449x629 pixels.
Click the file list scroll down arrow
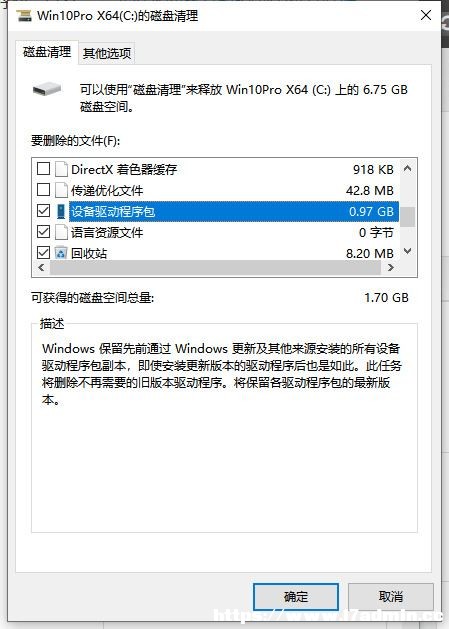point(408,252)
